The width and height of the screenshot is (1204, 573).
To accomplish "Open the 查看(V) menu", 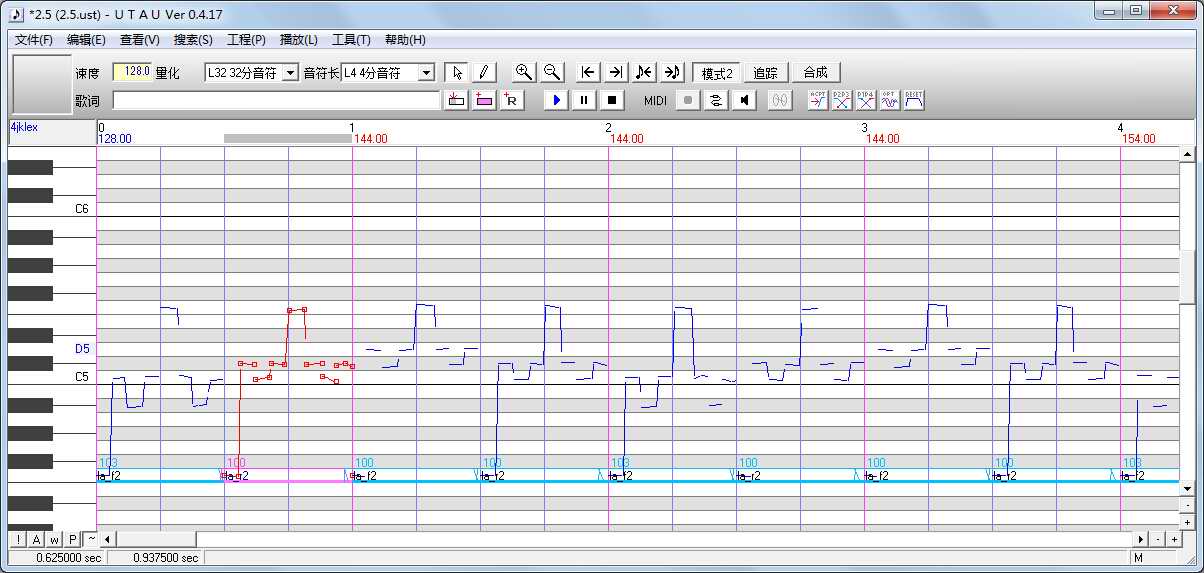I will pyautogui.click(x=139, y=40).
